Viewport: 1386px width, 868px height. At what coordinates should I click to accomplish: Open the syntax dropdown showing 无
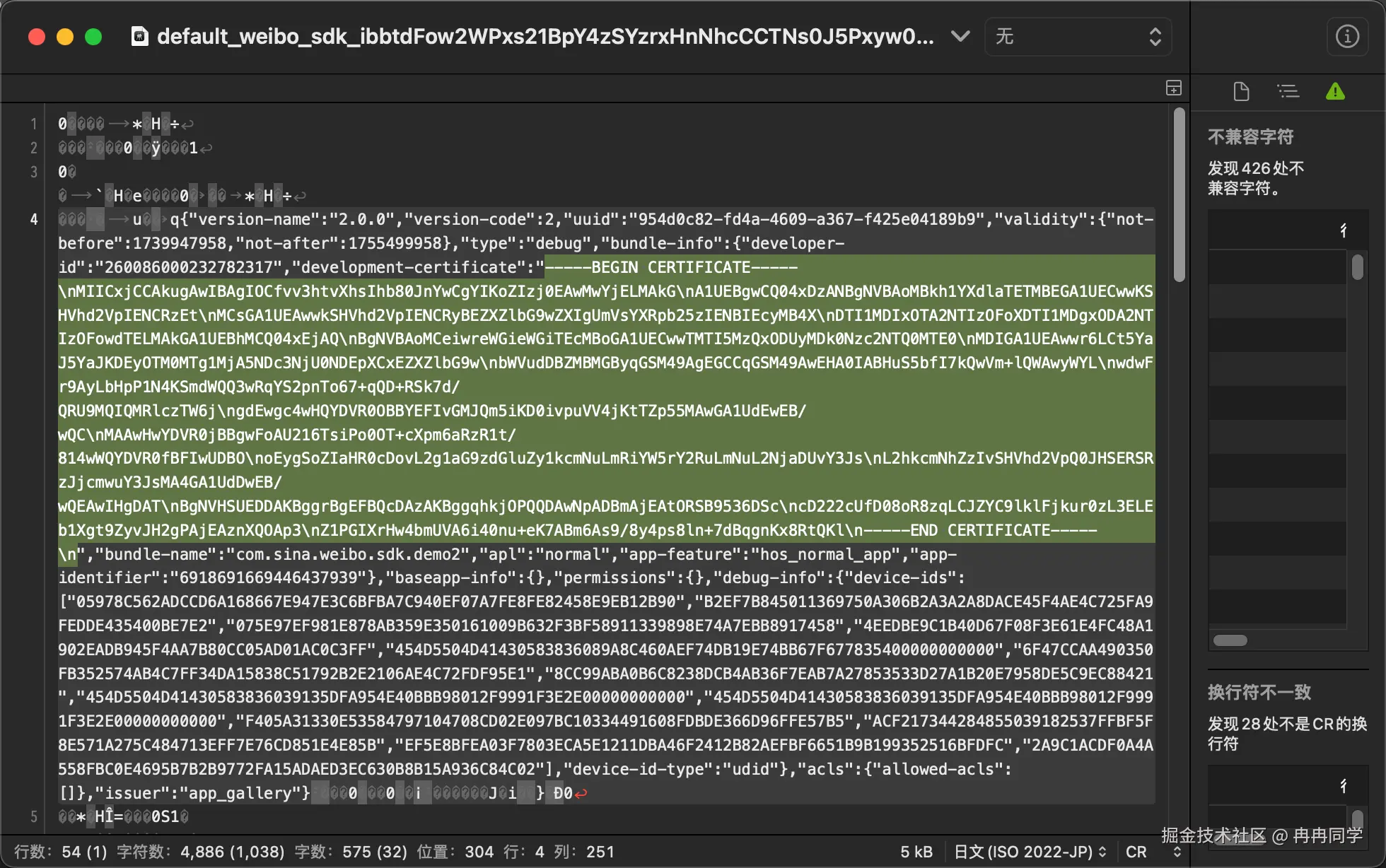[1078, 36]
